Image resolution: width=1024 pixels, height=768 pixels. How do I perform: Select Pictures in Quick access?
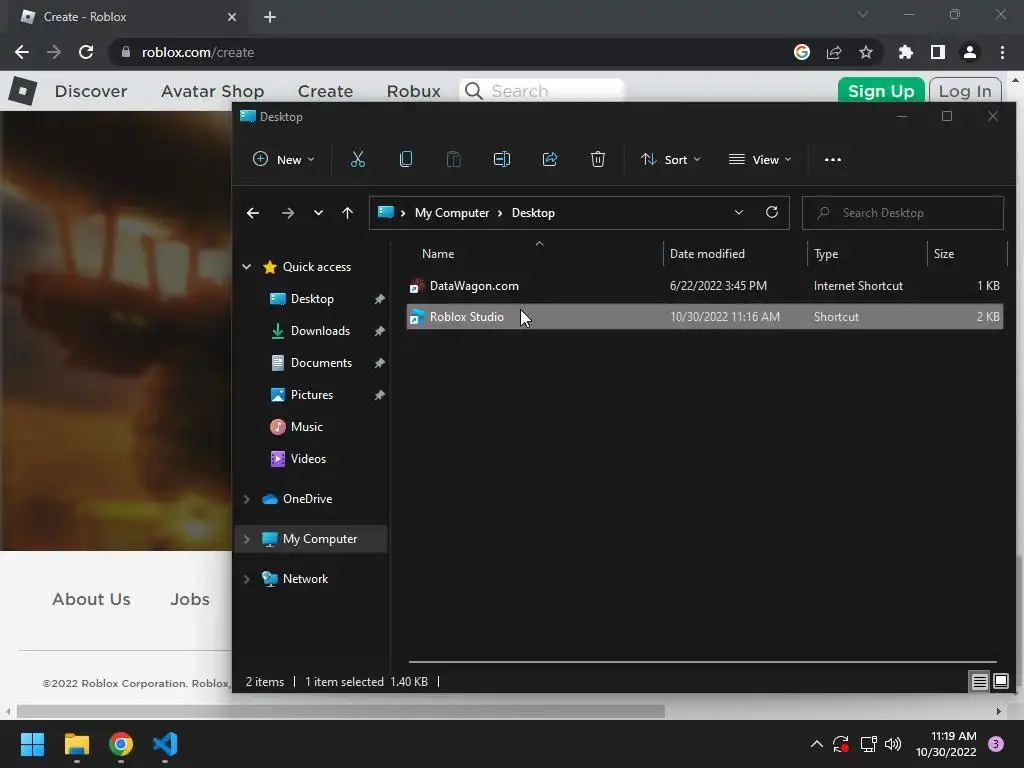312,395
